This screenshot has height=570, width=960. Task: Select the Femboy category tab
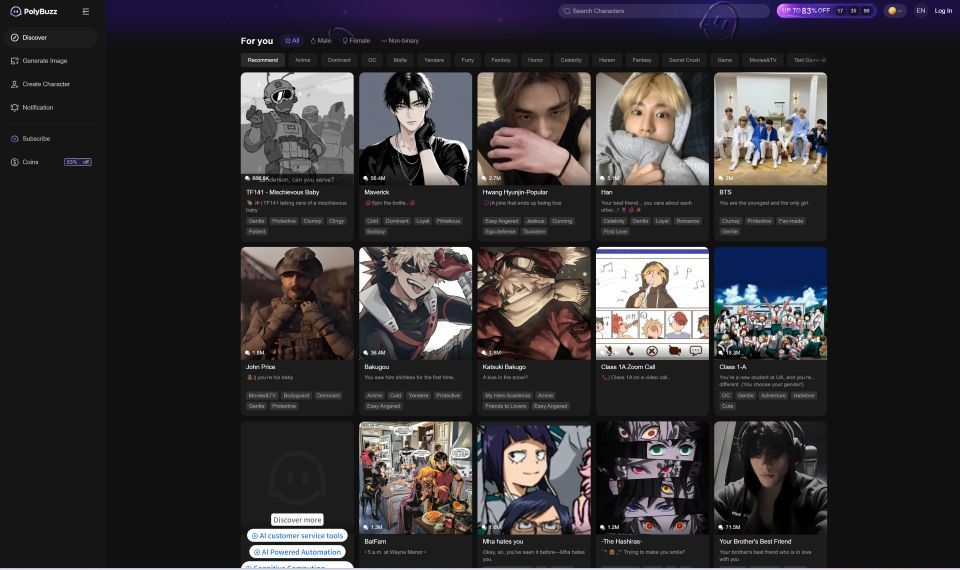pos(501,60)
